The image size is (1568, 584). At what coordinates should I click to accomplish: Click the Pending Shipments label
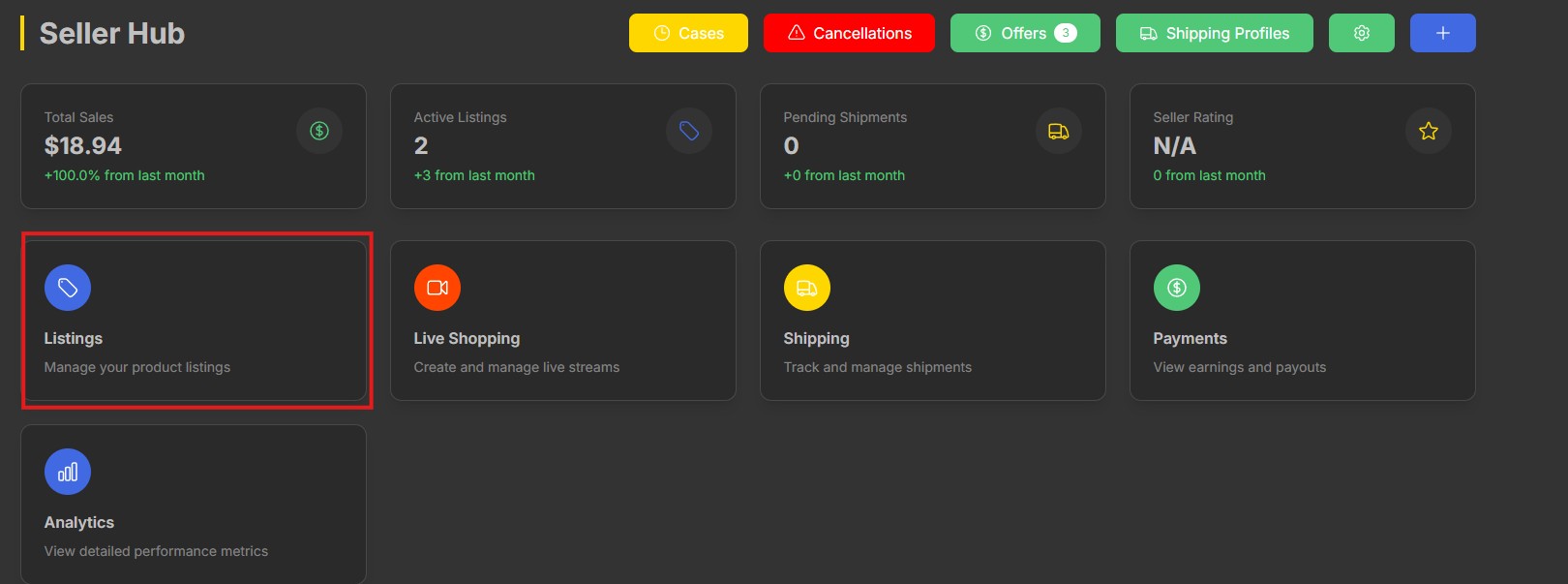pos(845,117)
